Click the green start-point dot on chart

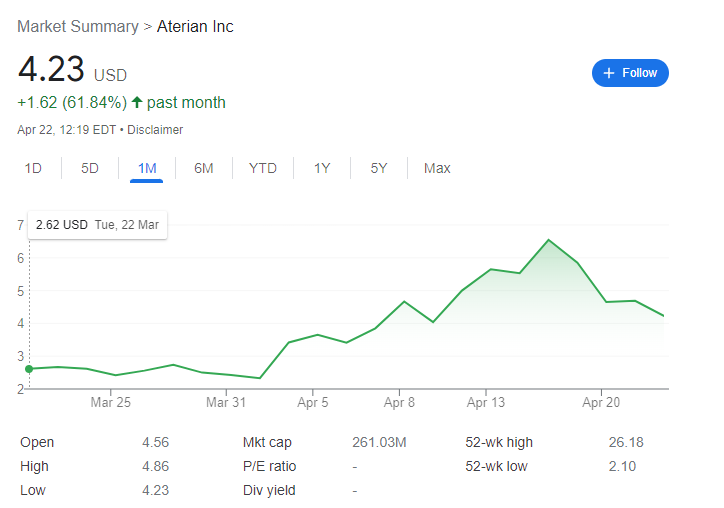click(28, 369)
